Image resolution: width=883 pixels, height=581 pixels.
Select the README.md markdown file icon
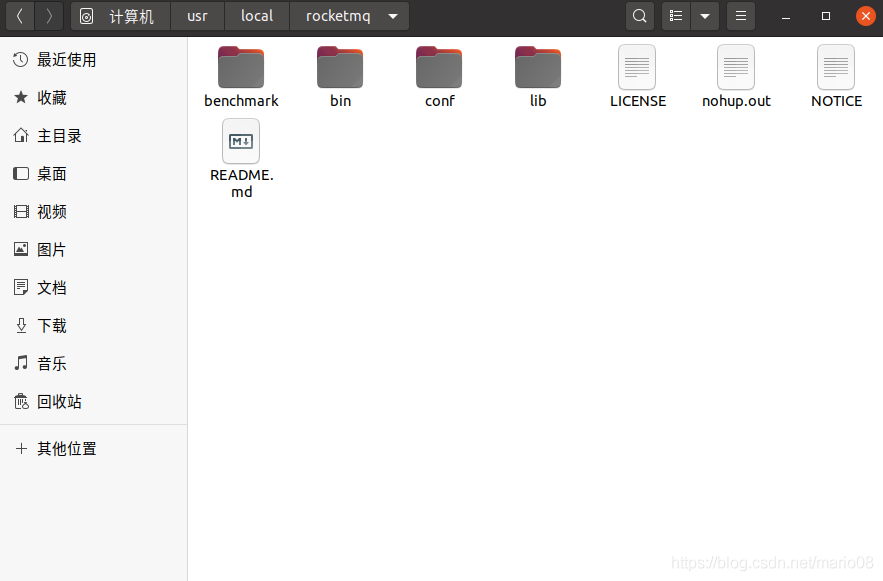click(x=241, y=141)
